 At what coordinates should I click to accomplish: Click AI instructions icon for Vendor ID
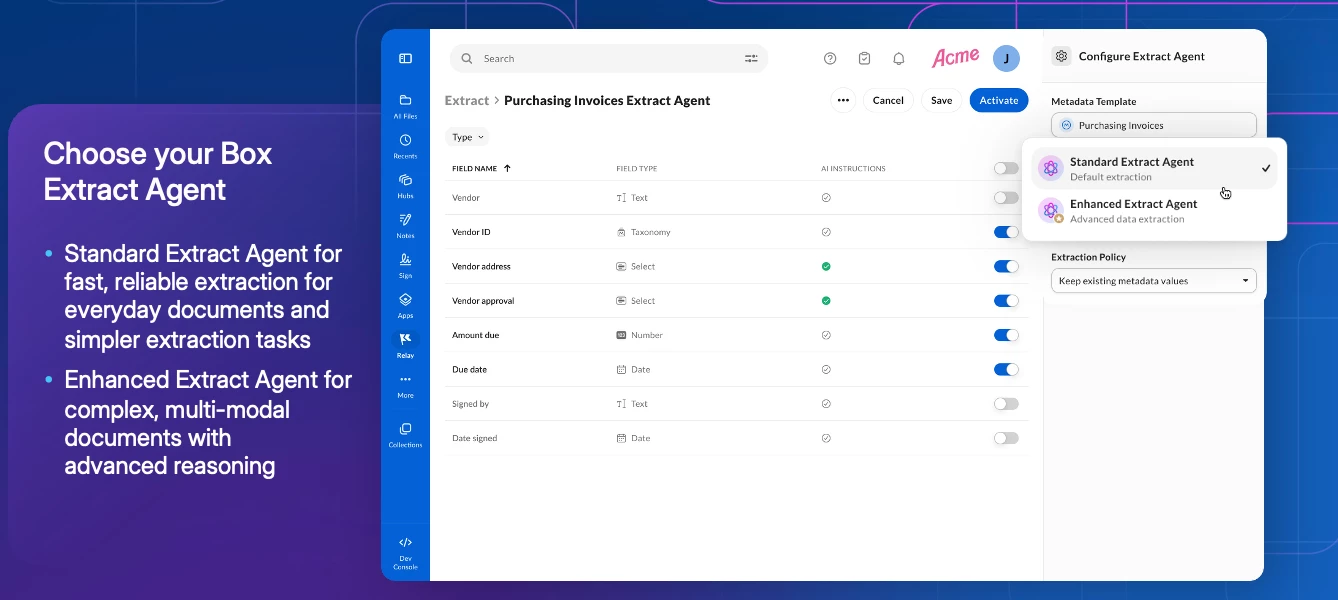tap(826, 232)
